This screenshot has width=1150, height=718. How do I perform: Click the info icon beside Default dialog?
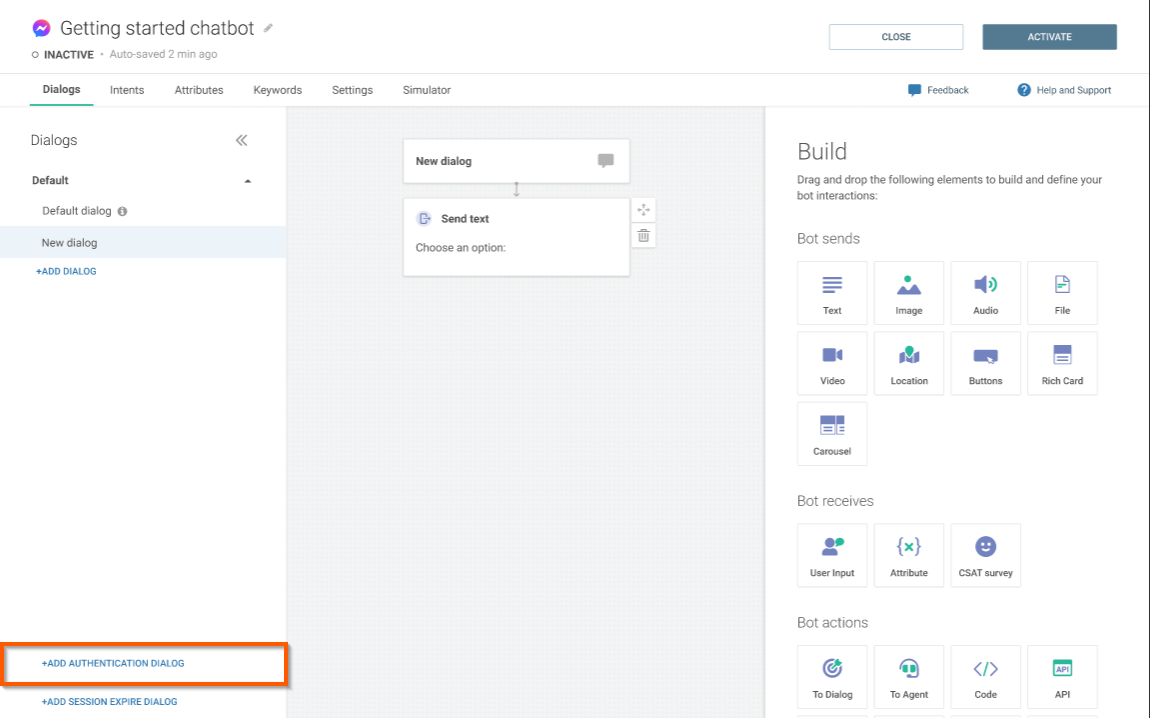point(122,212)
